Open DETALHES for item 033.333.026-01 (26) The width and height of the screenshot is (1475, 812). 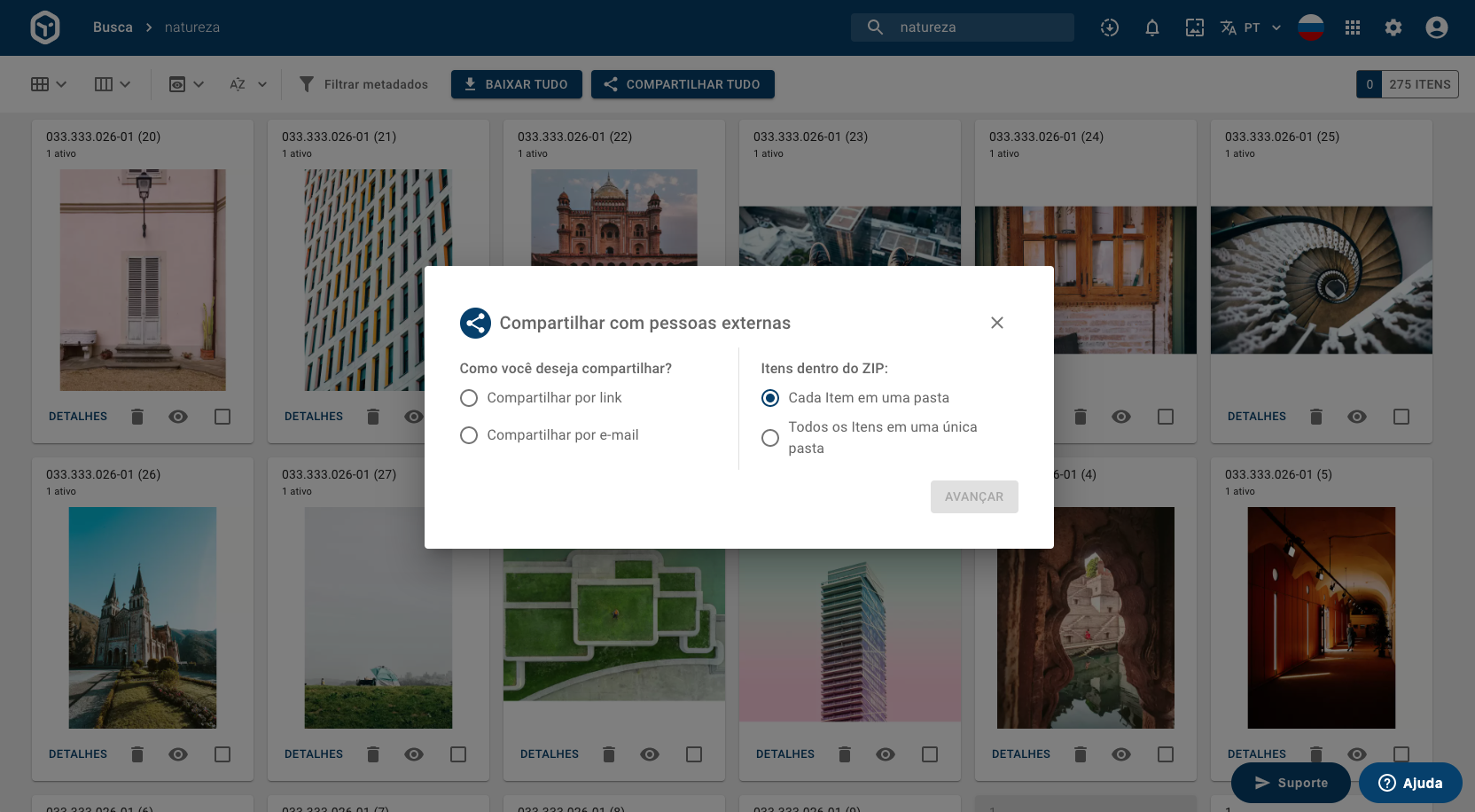tap(78, 754)
